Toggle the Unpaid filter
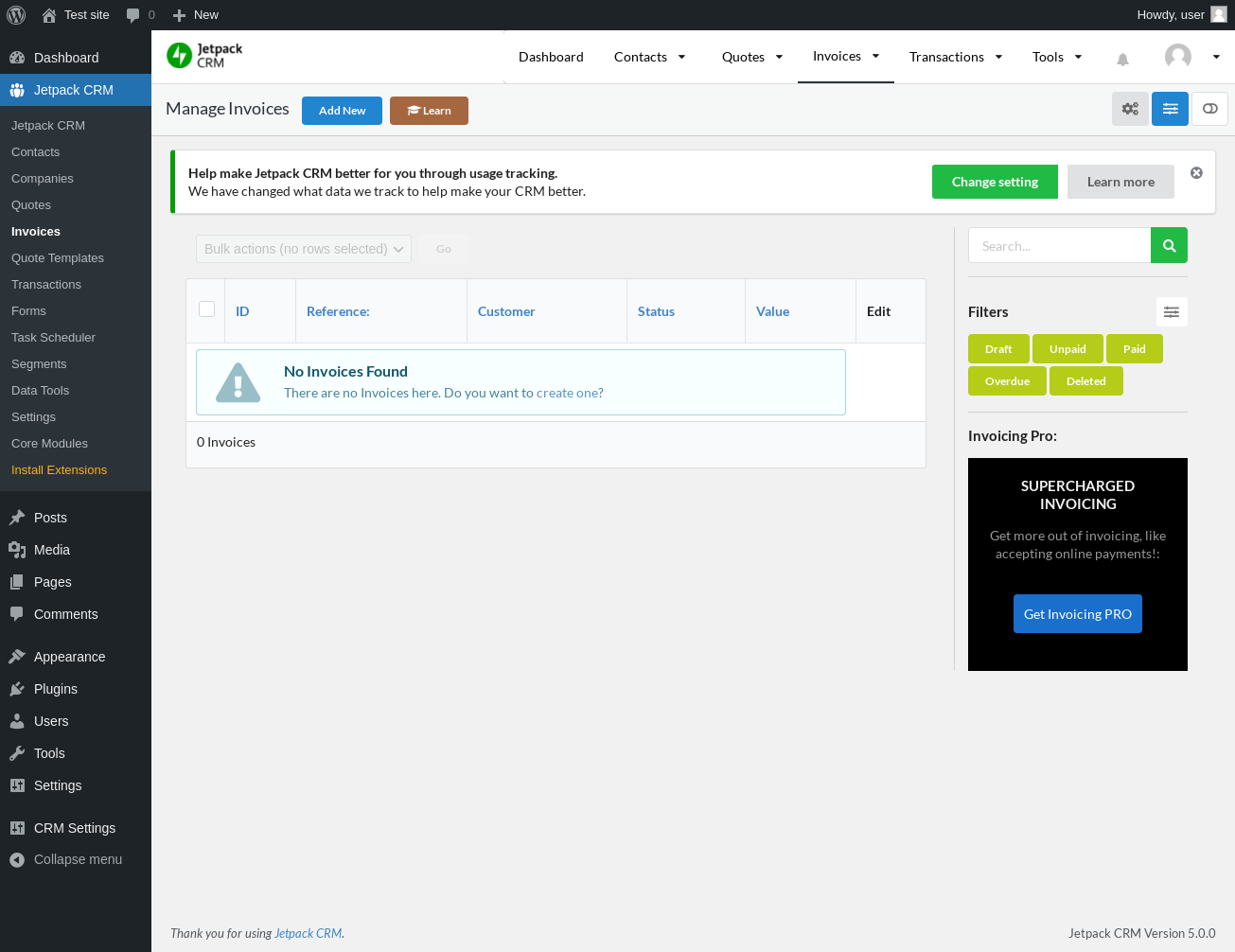This screenshot has width=1235, height=952. [x=1067, y=349]
